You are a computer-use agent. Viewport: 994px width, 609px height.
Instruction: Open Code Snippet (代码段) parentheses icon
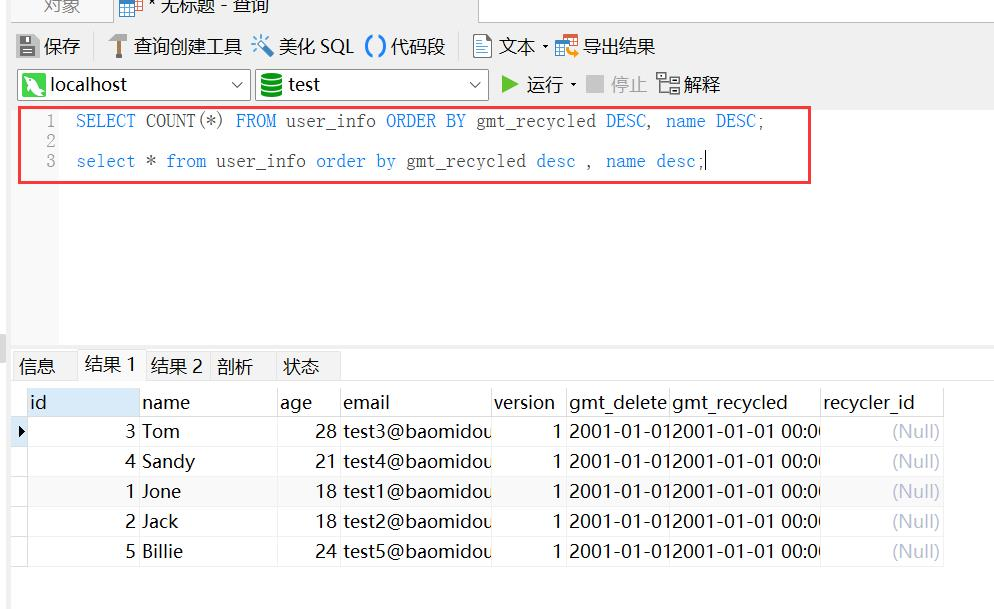click(375, 46)
